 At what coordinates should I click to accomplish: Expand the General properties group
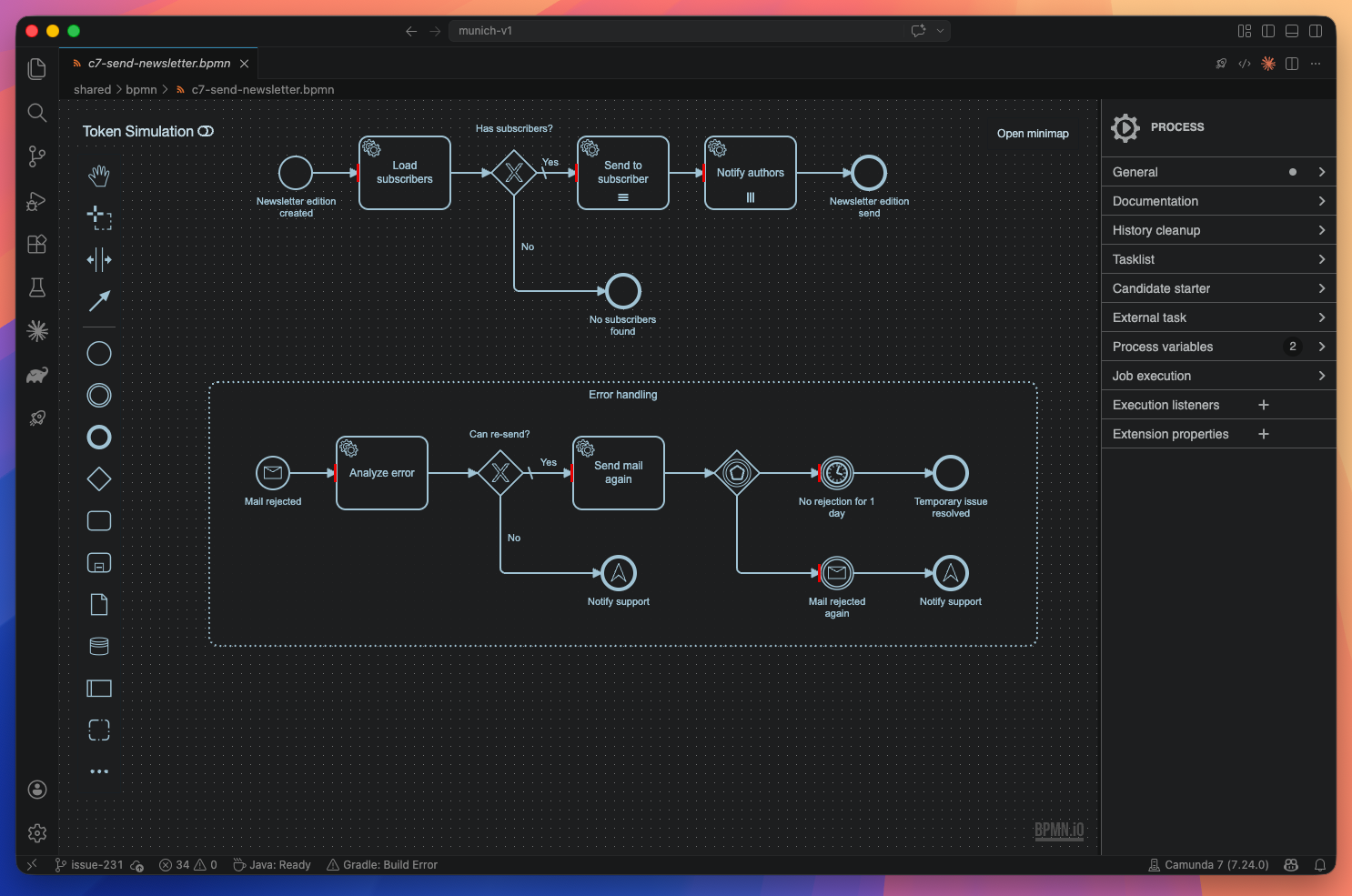pos(1219,172)
